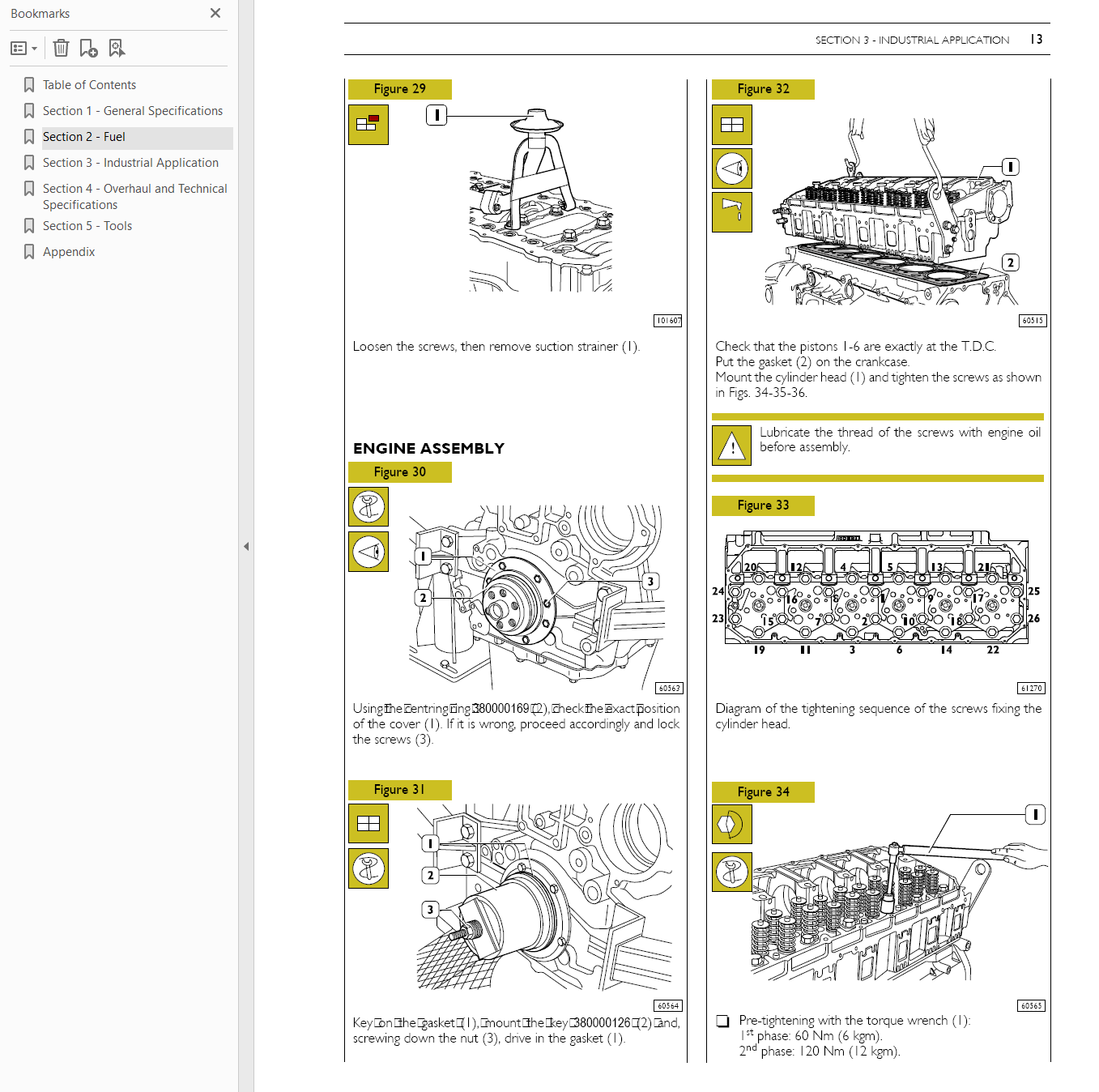Click bookmark icon beside Section 1
Screen dimensions: 1099x1092
point(29,111)
